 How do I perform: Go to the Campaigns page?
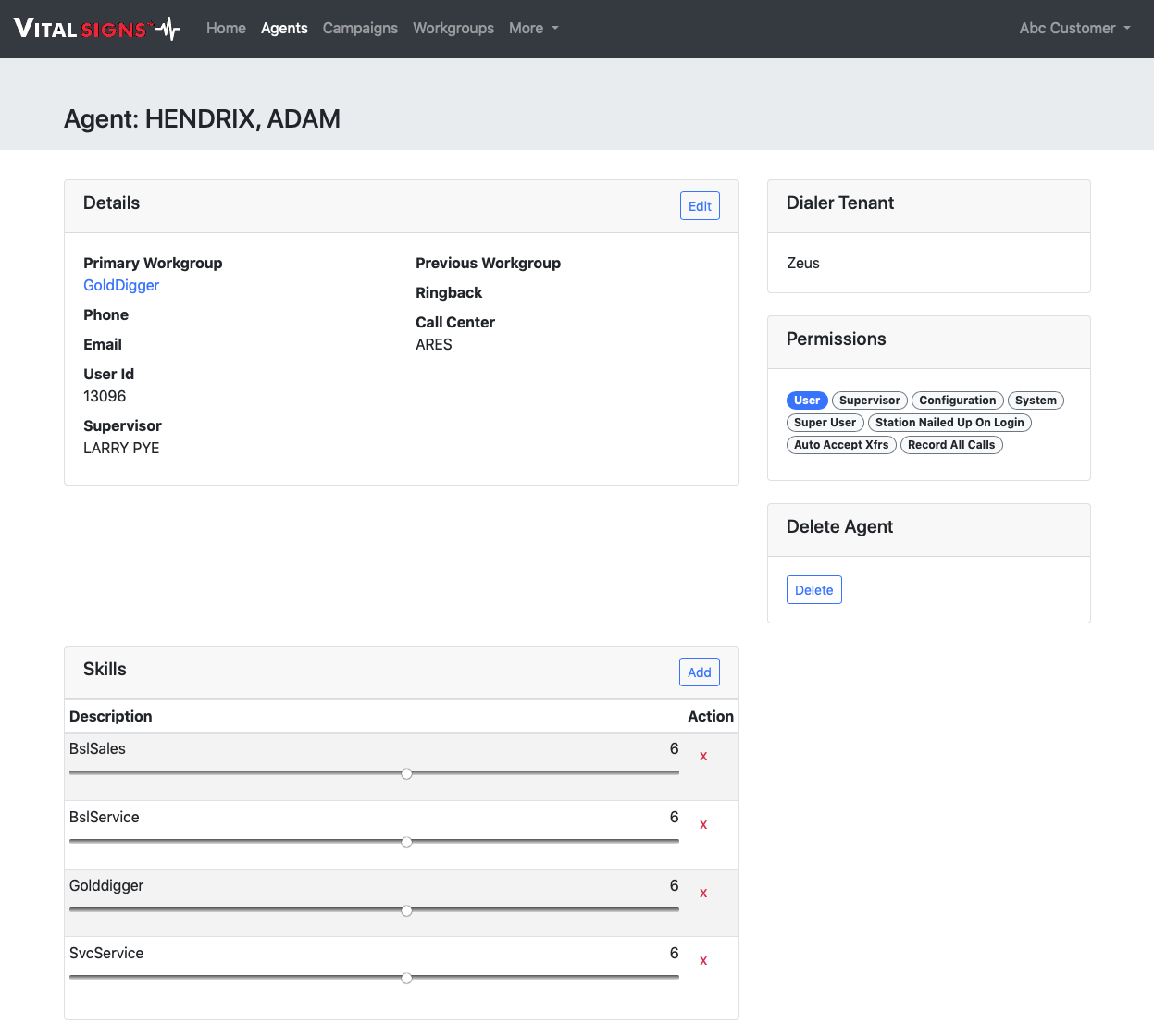(360, 29)
